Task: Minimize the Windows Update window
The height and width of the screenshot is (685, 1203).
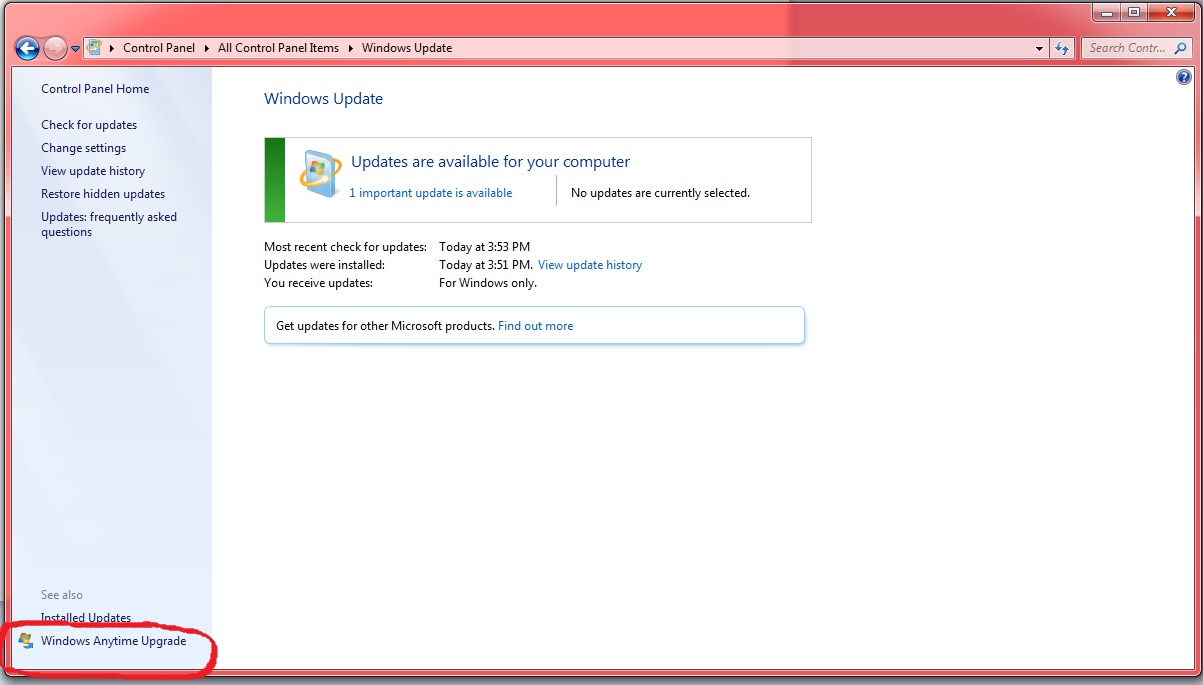Action: (x=1109, y=12)
